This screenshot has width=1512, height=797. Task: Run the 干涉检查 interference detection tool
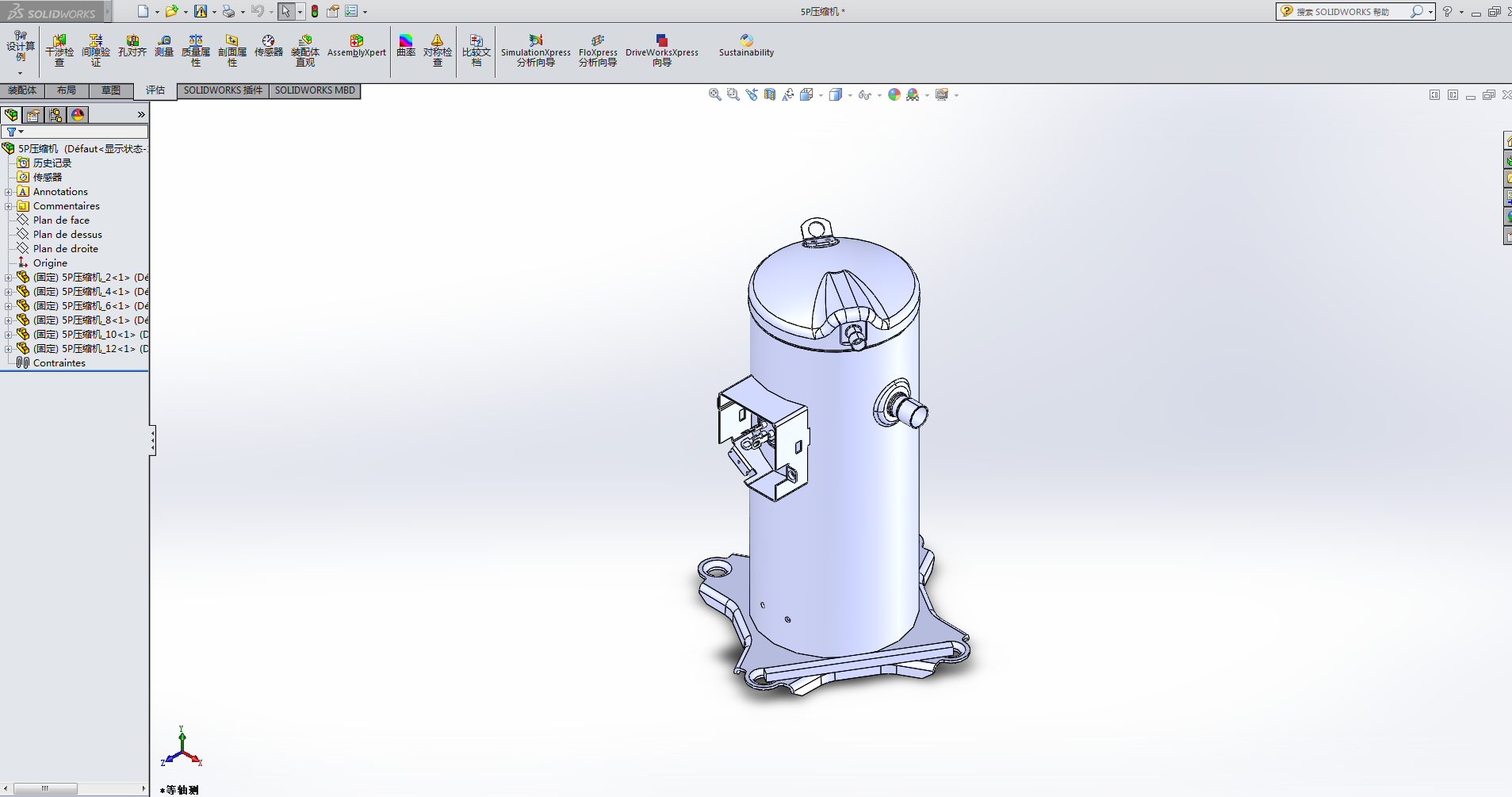(x=59, y=50)
